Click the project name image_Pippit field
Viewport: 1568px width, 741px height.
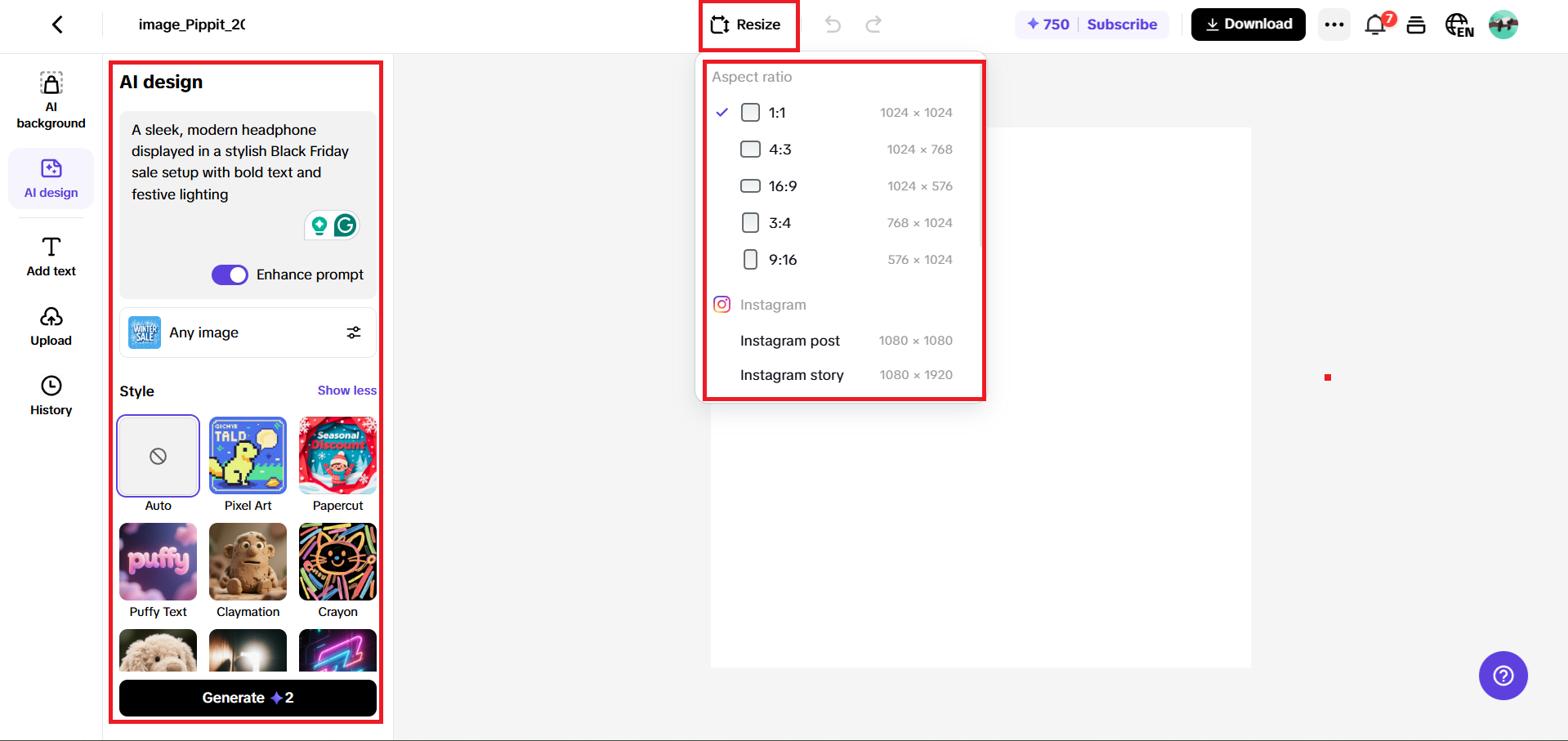point(192,25)
